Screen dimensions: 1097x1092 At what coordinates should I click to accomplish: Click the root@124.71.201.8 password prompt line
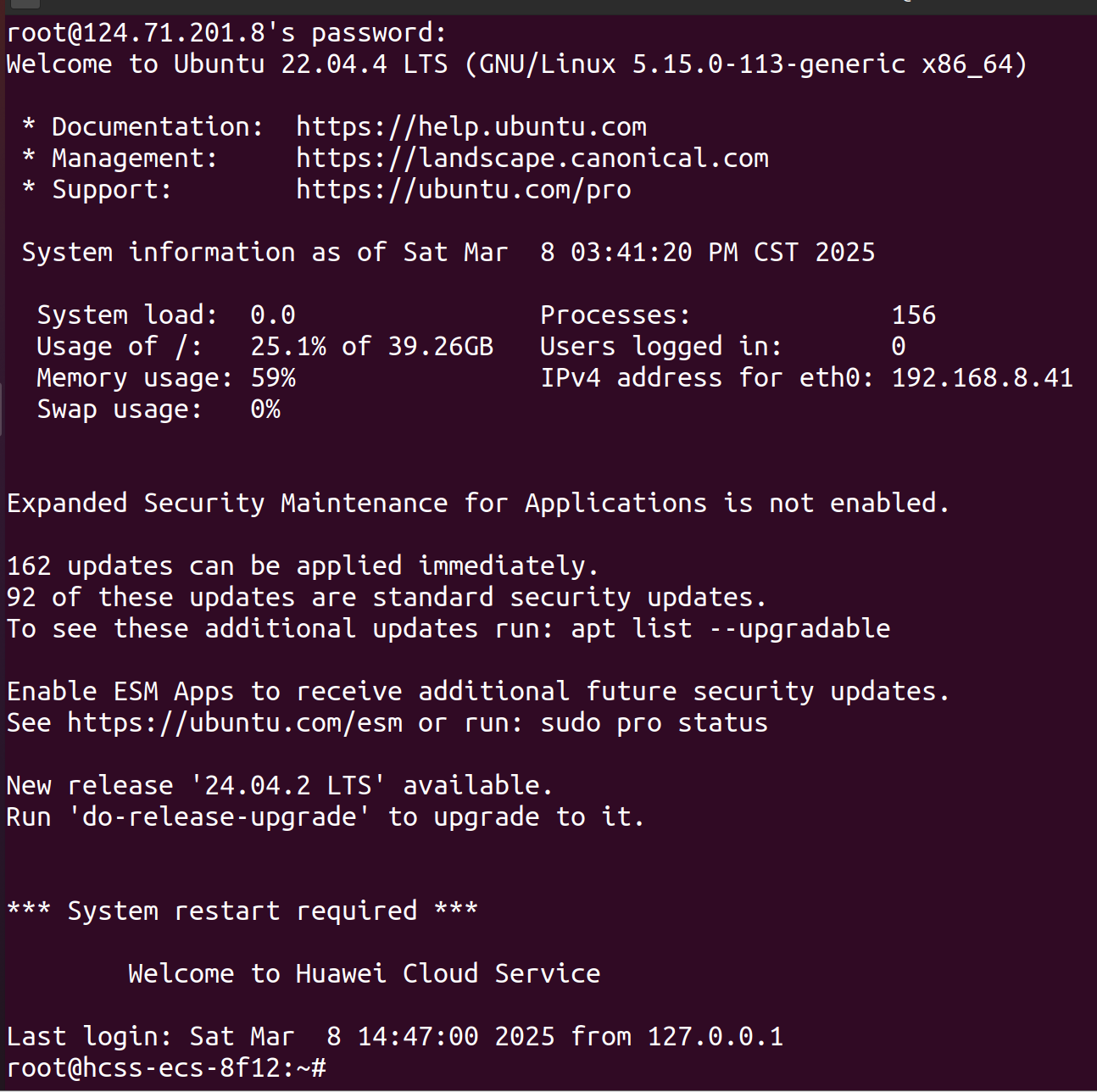tap(226, 34)
